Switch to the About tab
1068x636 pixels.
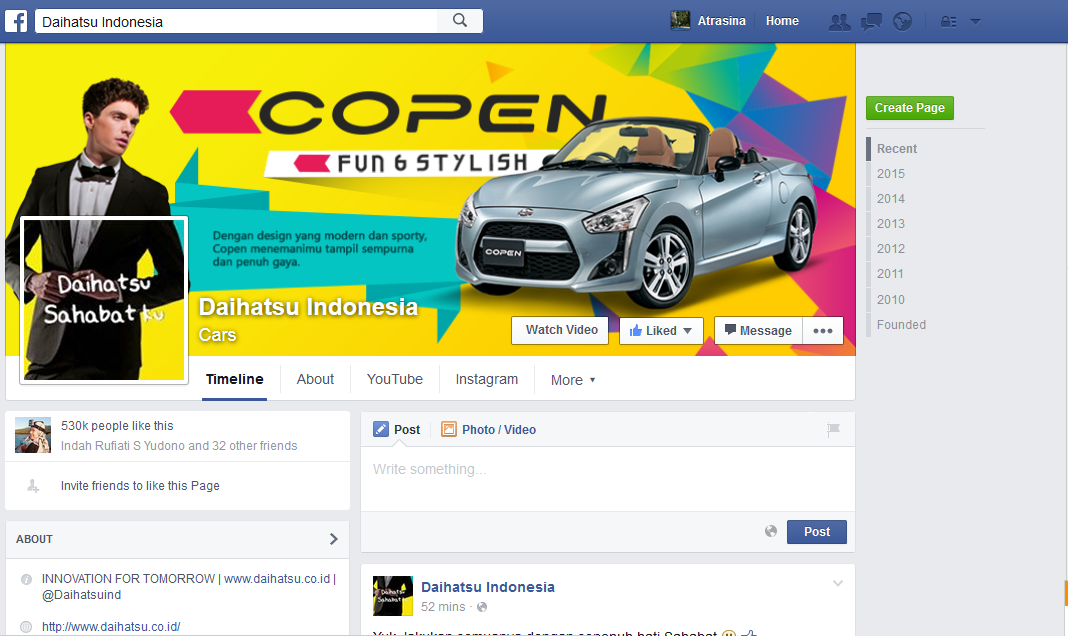315,379
